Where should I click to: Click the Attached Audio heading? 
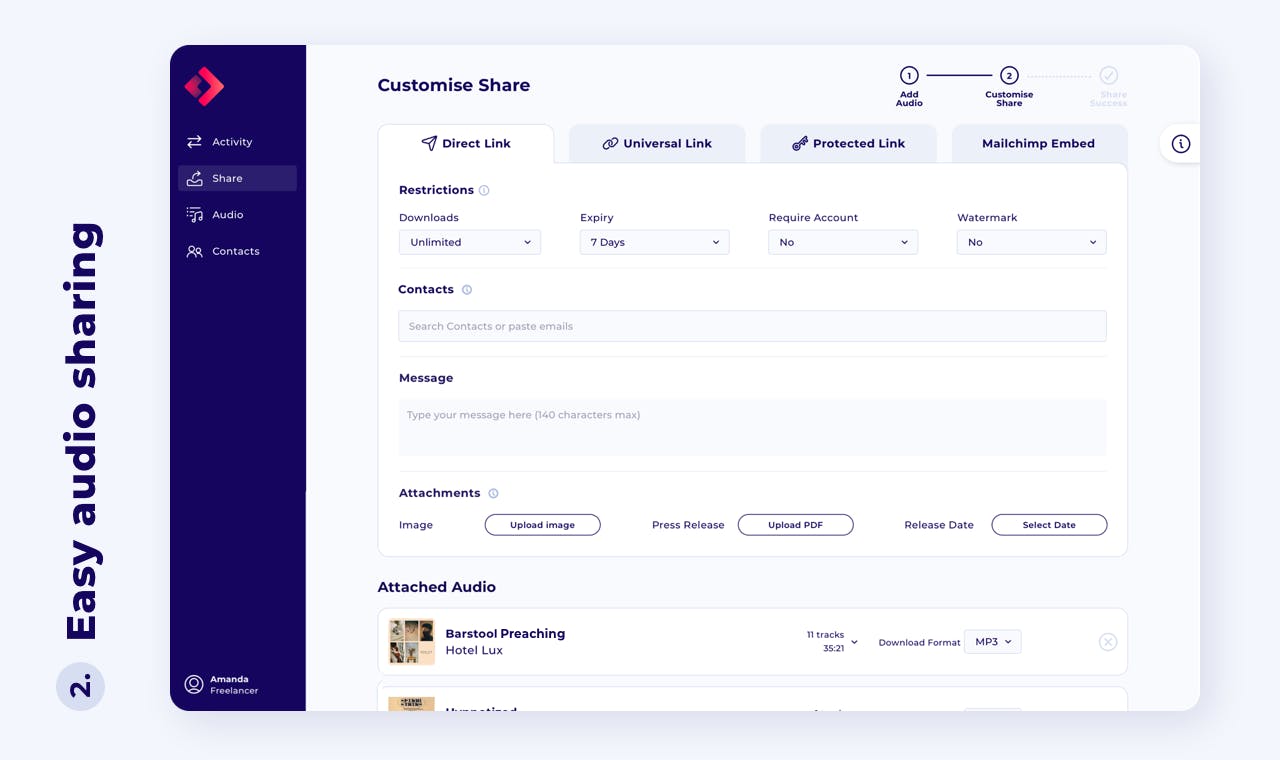[x=437, y=587]
